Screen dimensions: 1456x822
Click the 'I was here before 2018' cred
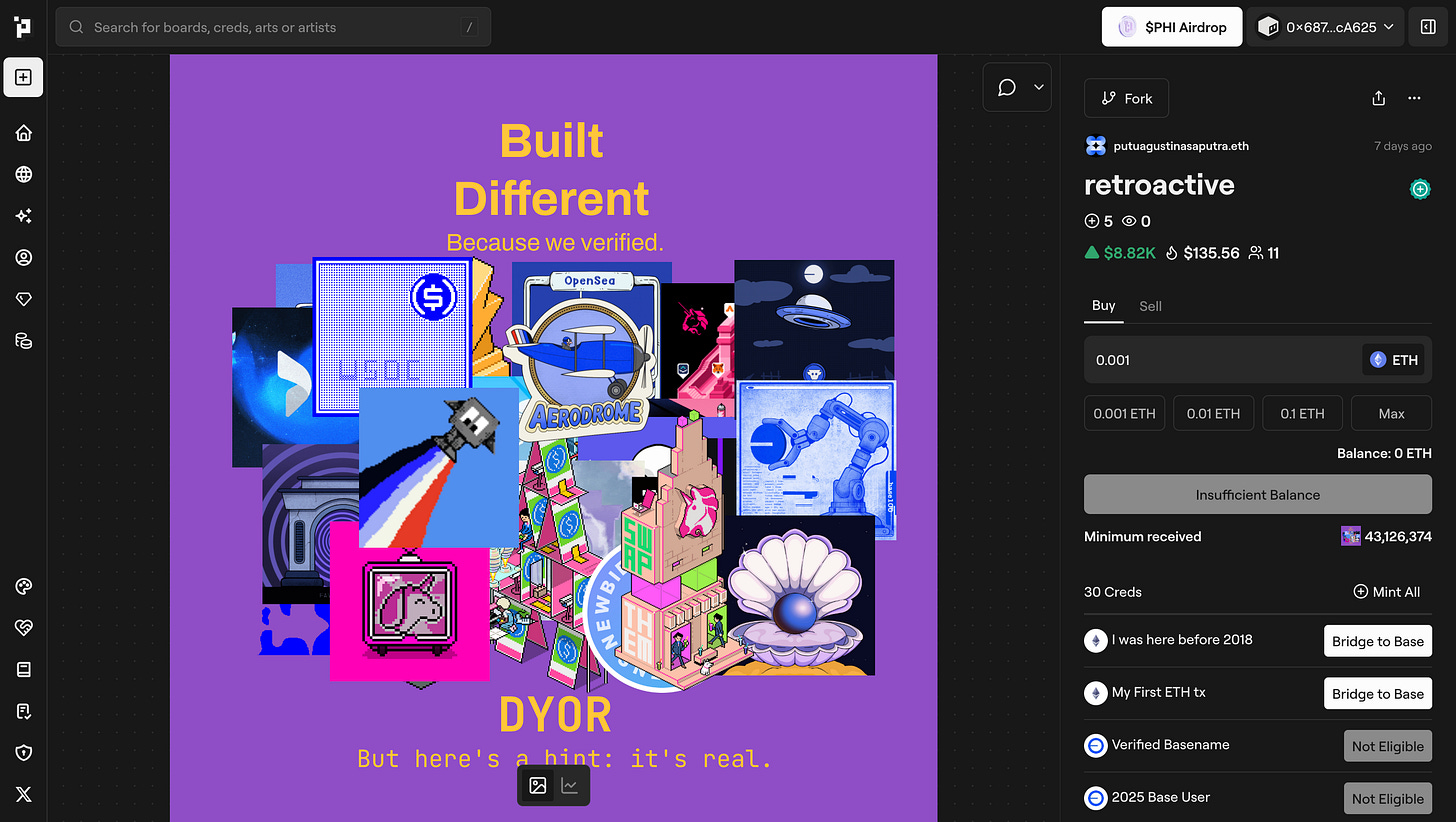click(1182, 640)
